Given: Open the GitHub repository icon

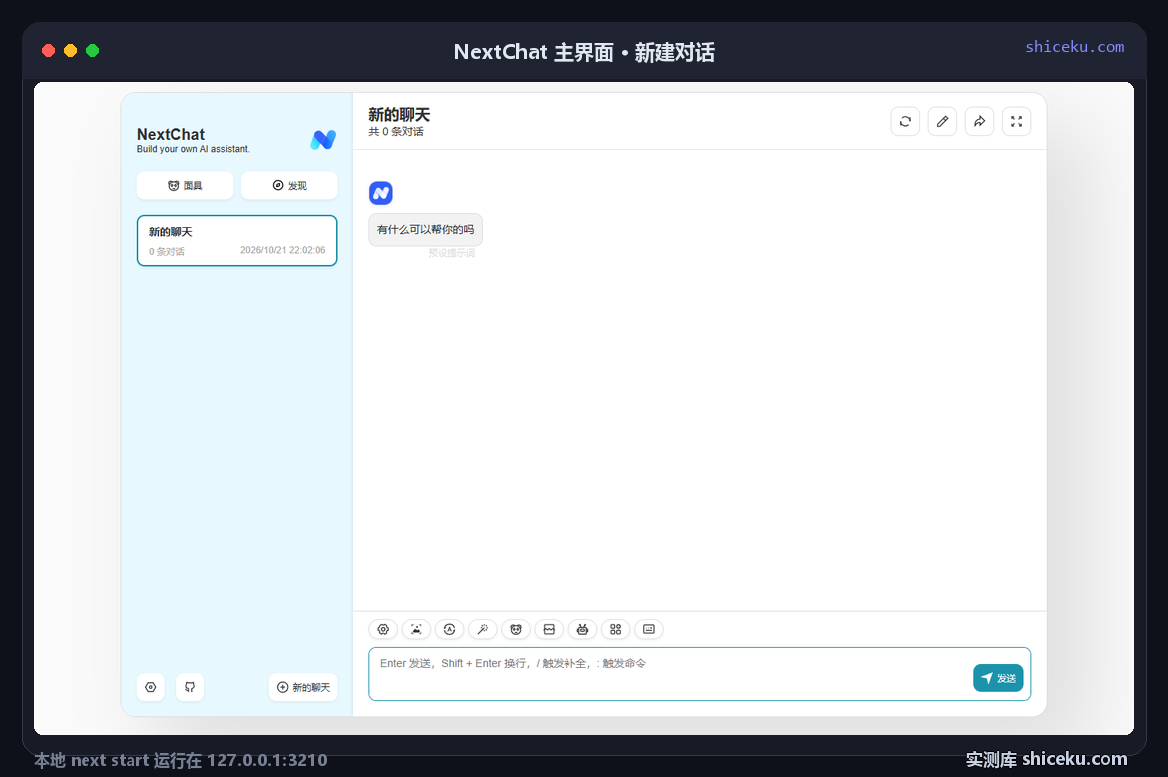Looking at the screenshot, I should pyautogui.click(x=190, y=687).
